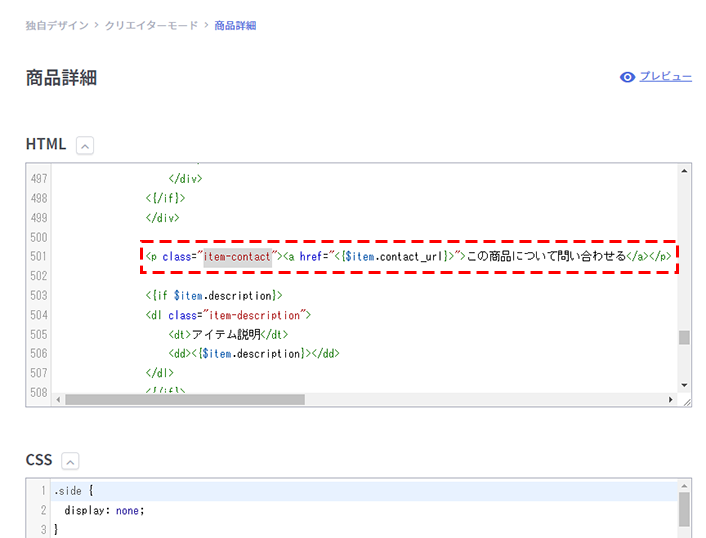The height and width of the screenshot is (538, 706).
Task: Click the <{/if}> tag on line 498
Action: point(165,198)
